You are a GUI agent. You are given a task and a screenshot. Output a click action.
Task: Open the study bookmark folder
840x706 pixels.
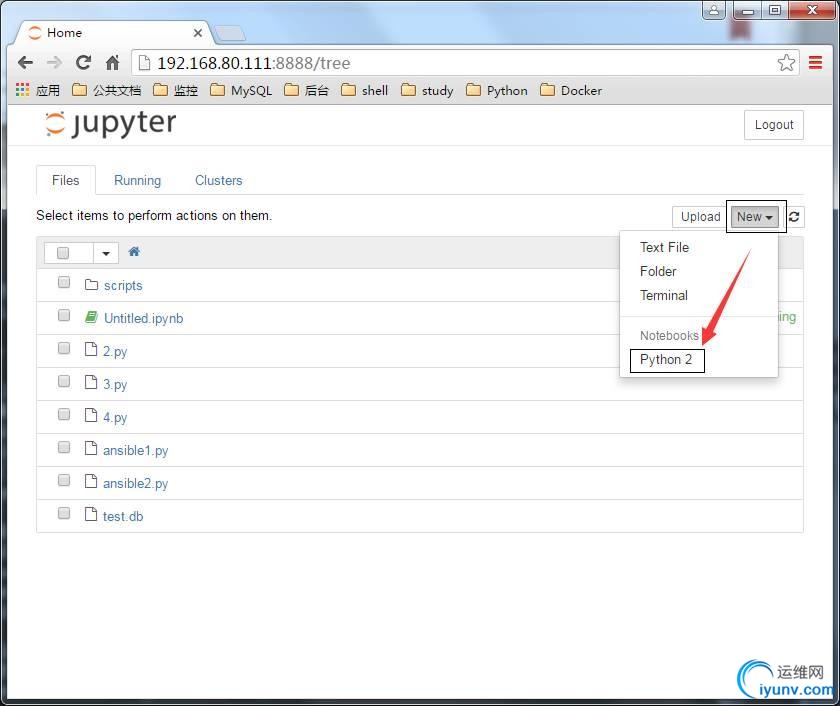point(427,90)
